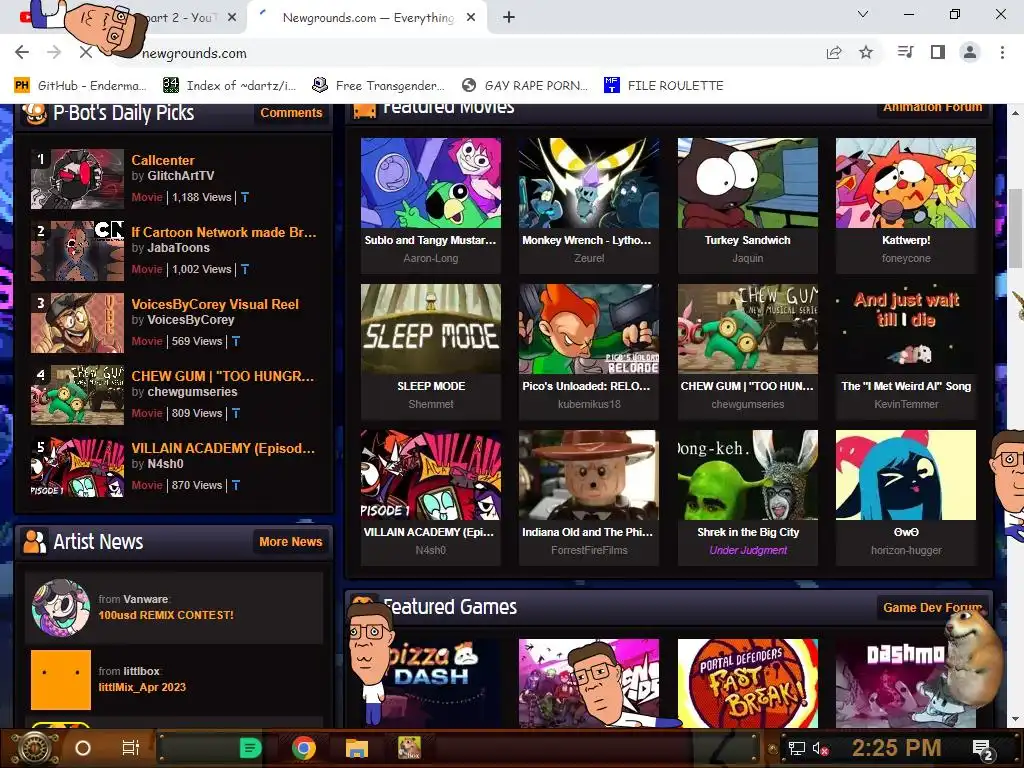Visit JabaToons author profile
This screenshot has width=1024, height=768.
178,248
